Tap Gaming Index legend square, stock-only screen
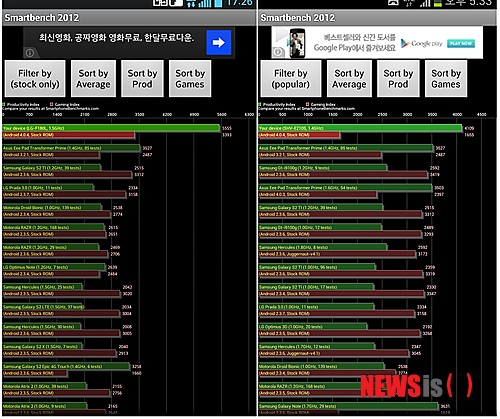This screenshot has height=419, width=500. pyautogui.click(x=51, y=104)
